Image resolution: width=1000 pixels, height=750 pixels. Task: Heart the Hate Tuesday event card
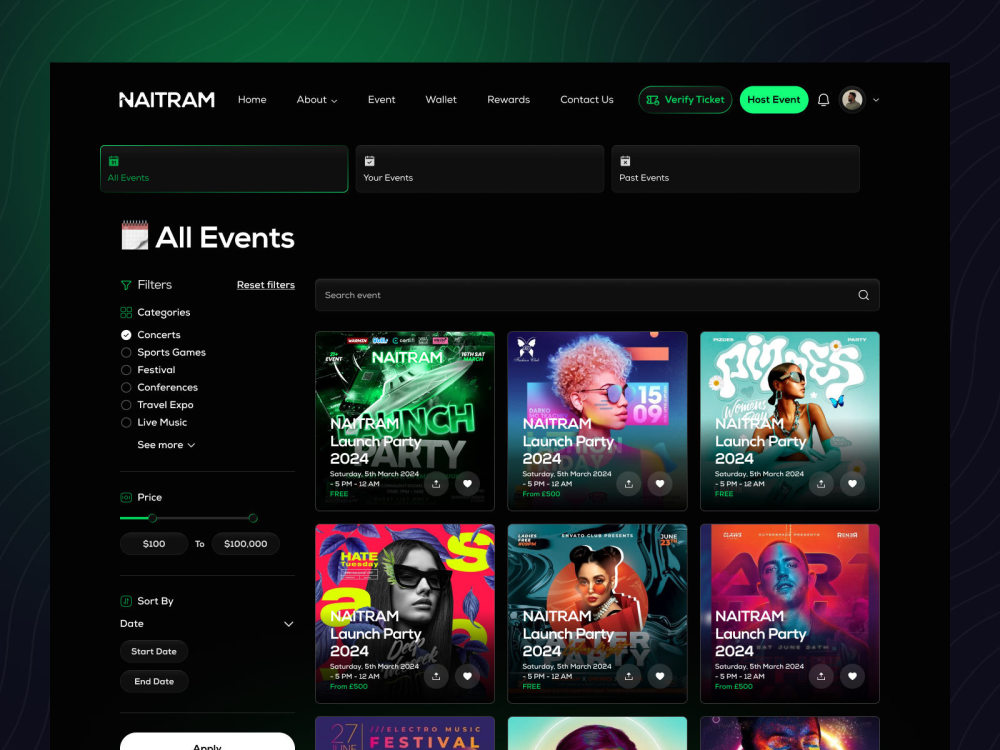point(467,676)
